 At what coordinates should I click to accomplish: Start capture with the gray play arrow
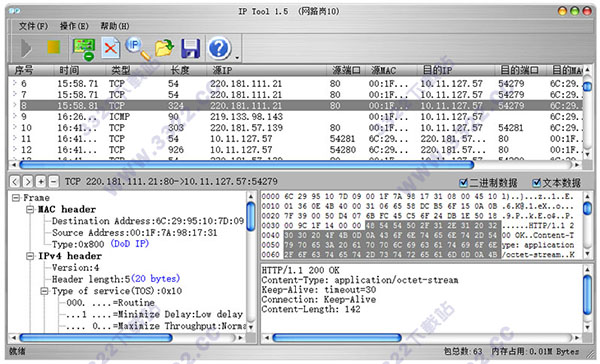click(26, 48)
